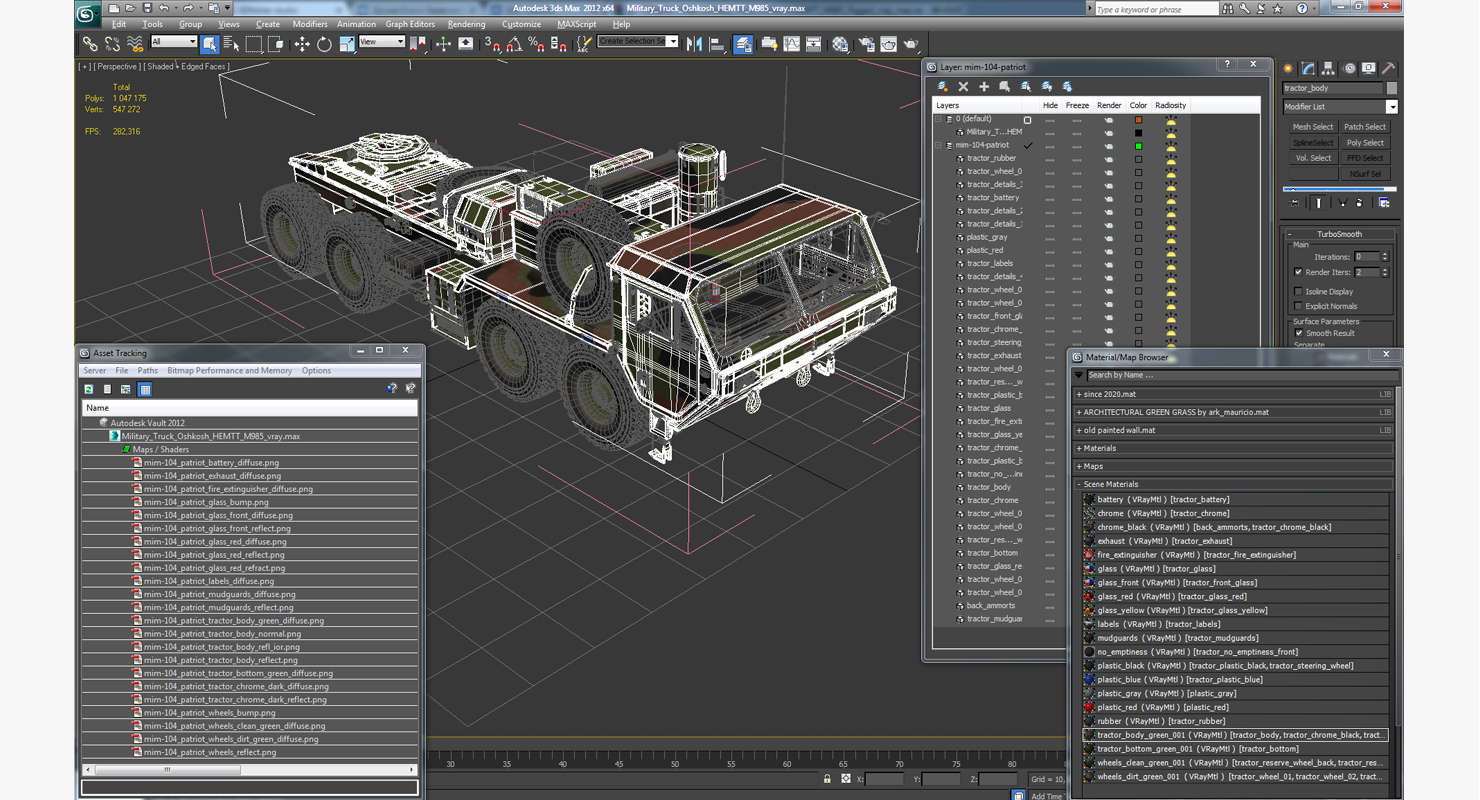Set mim-104-patriot as current layer checkmark
This screenshot has height=800, width=1480.
click(1027, 146)
